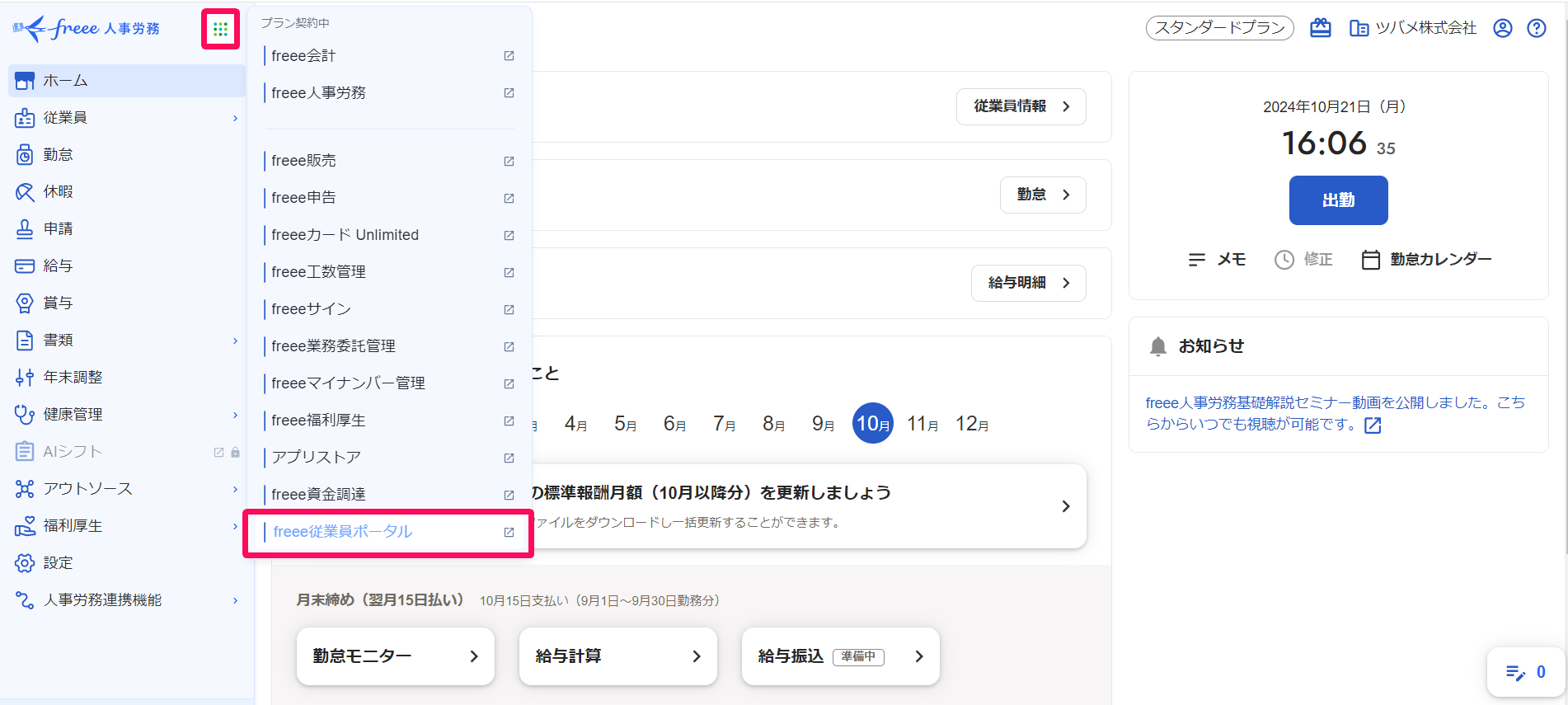This screenshot has height=705, width=1568.
Task: Select the 11月 month tab
Action: click(x=922, y=424)
